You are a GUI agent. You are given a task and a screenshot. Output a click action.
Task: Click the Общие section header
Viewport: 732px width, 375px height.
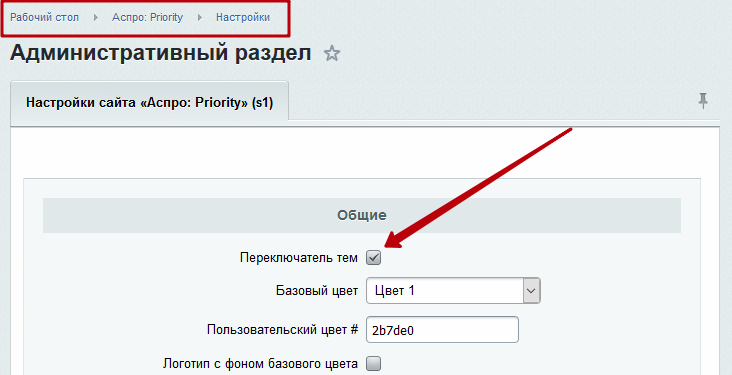[362, 215]
